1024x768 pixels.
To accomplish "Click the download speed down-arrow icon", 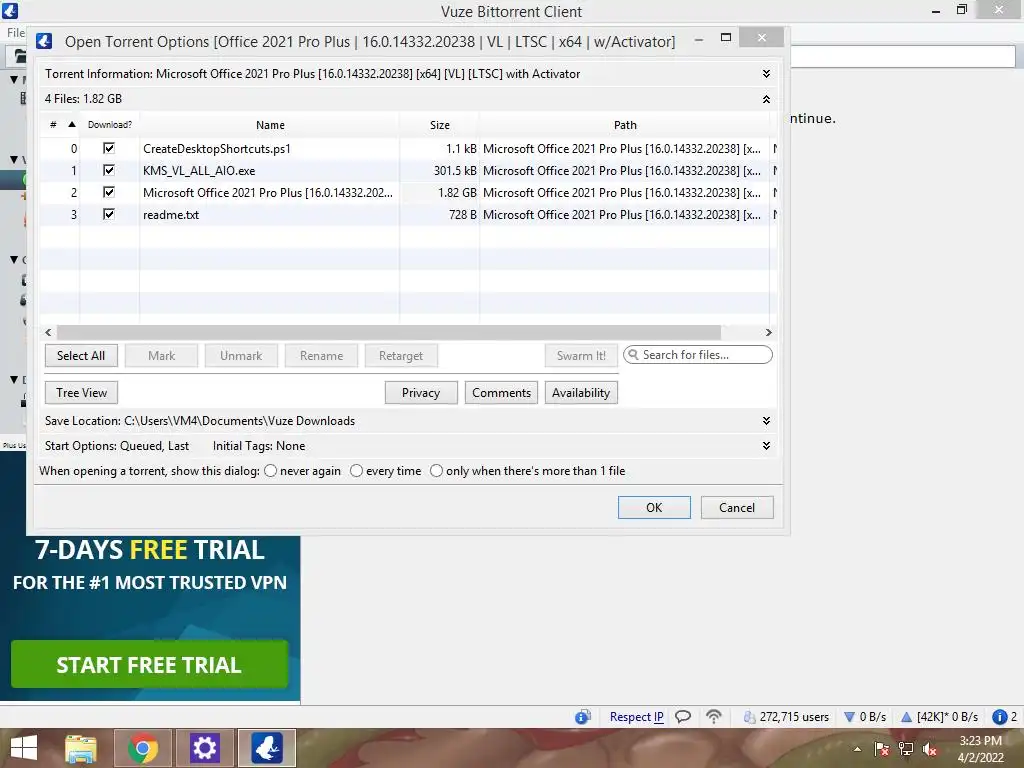I will click(850, 717).
